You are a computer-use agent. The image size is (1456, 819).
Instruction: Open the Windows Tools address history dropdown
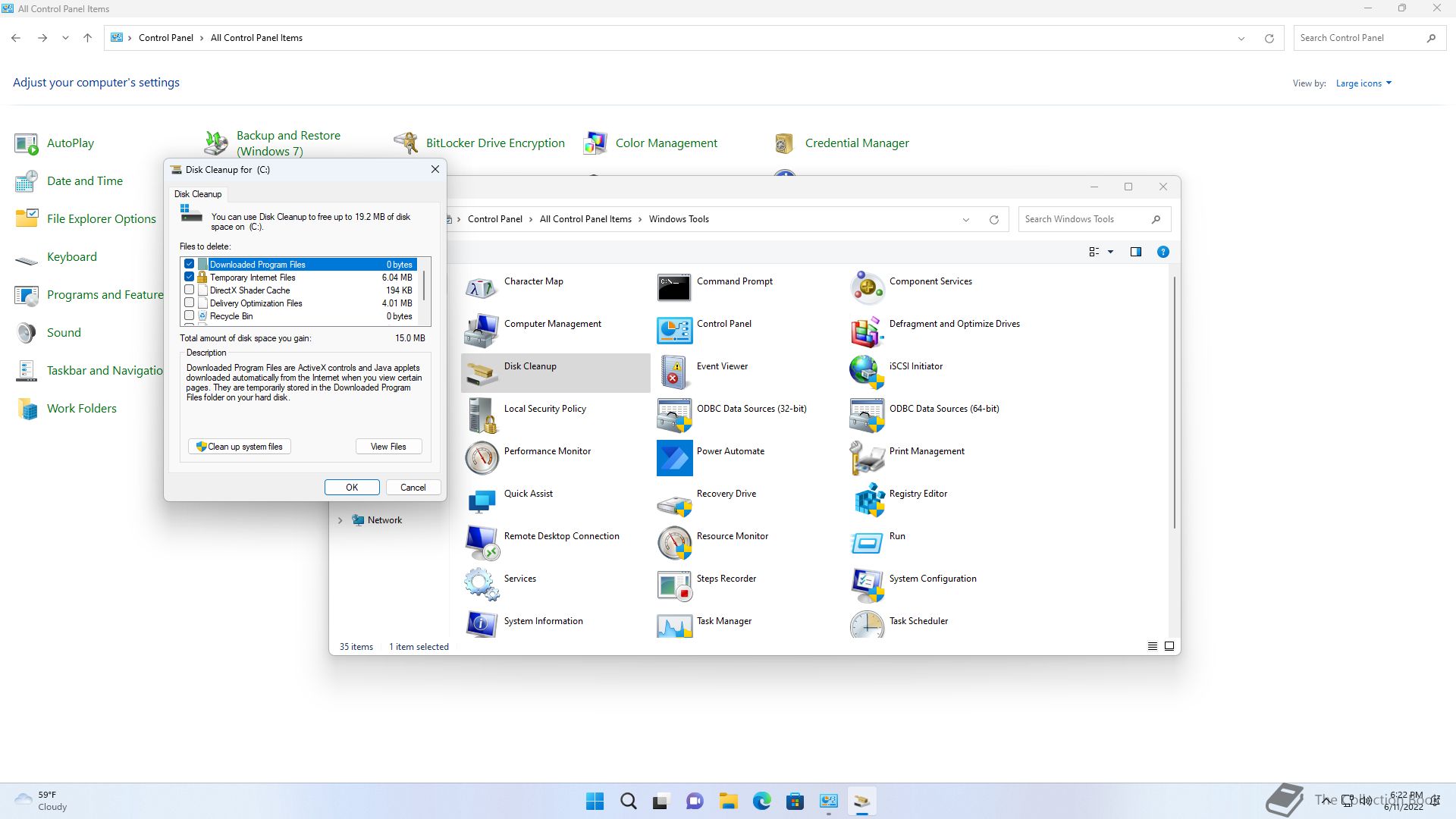point(965,220)
